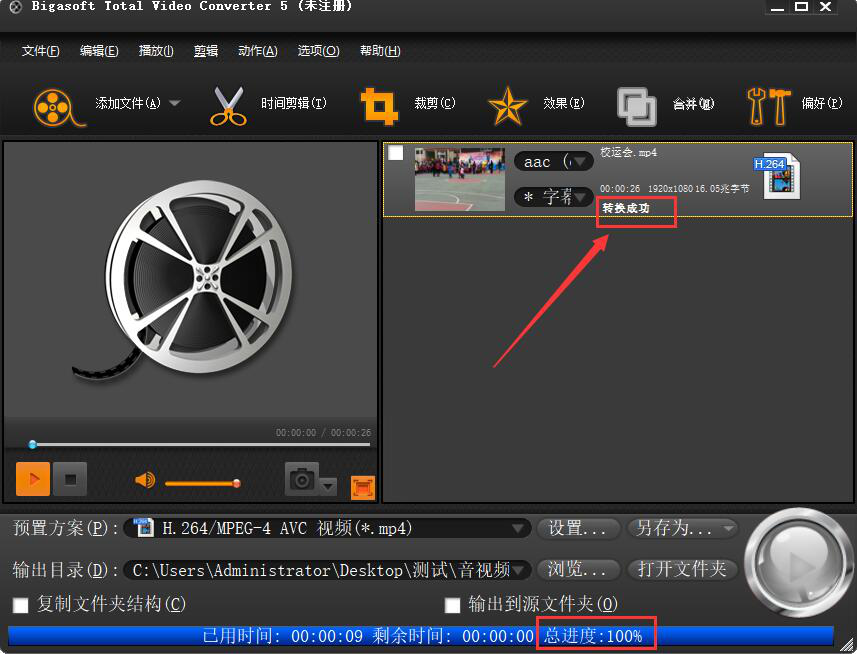Select the 校运会.mp4 video thumbnail
857x654 pixels.
(x=460, y=179)
